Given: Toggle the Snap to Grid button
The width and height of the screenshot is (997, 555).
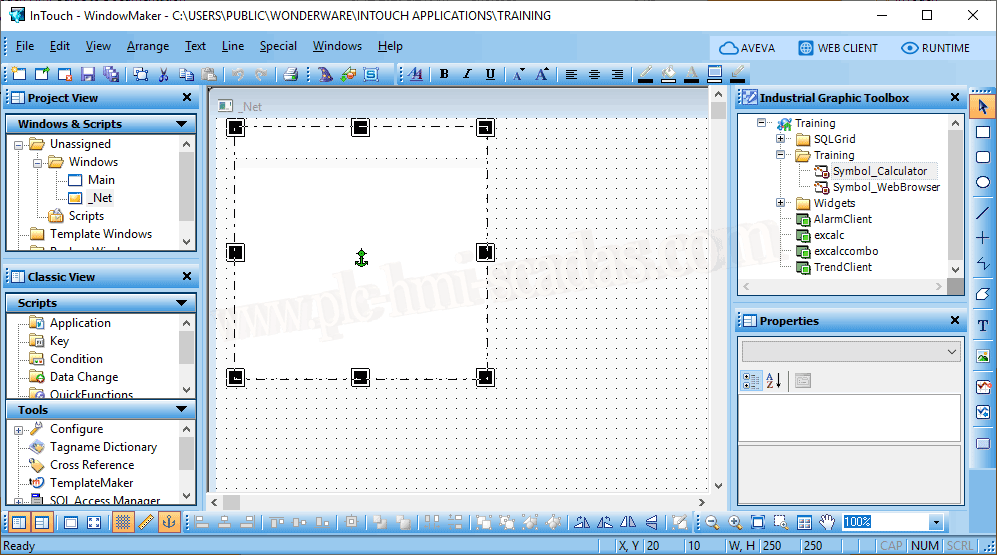Looking at the screenshot, I should pos(123,522).
